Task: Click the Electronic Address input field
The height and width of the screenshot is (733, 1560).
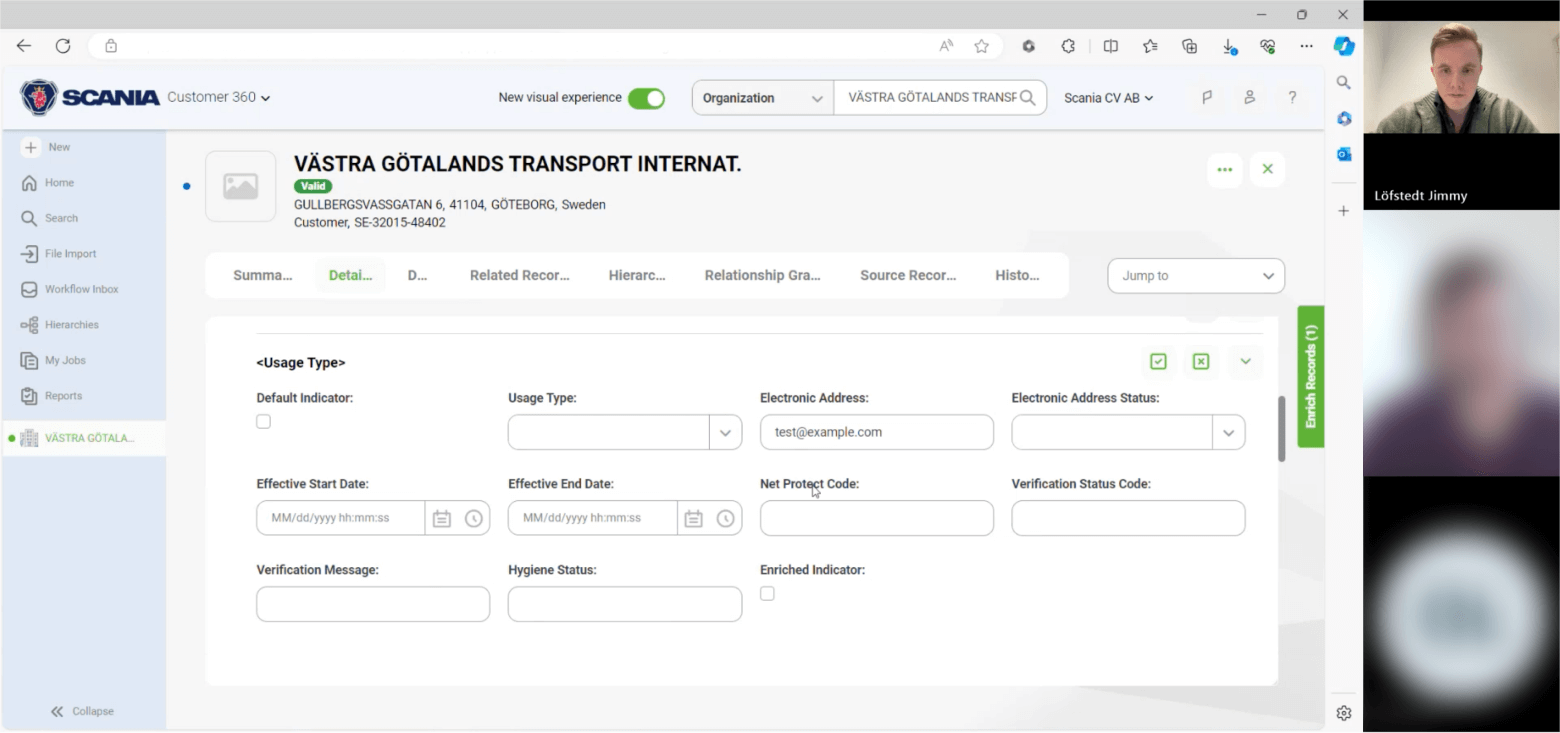Action: (x=877, y=433)
